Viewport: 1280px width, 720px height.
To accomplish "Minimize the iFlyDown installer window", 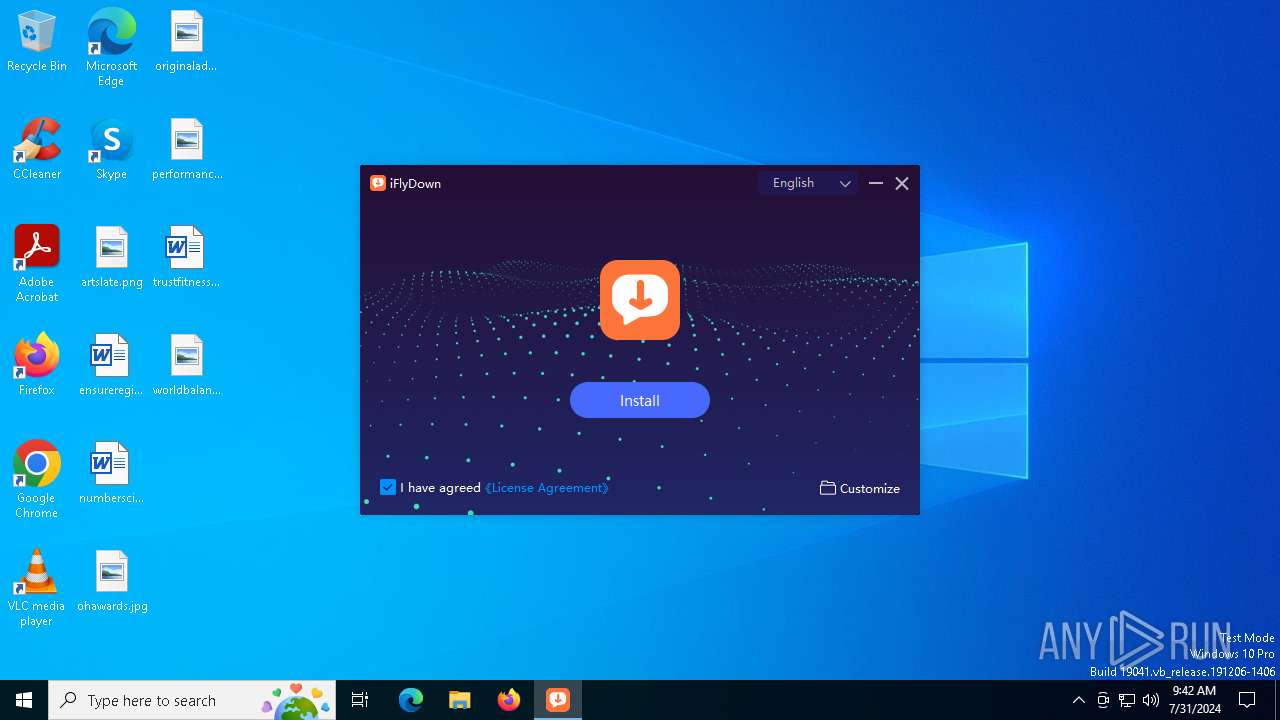I will (876, 183).
